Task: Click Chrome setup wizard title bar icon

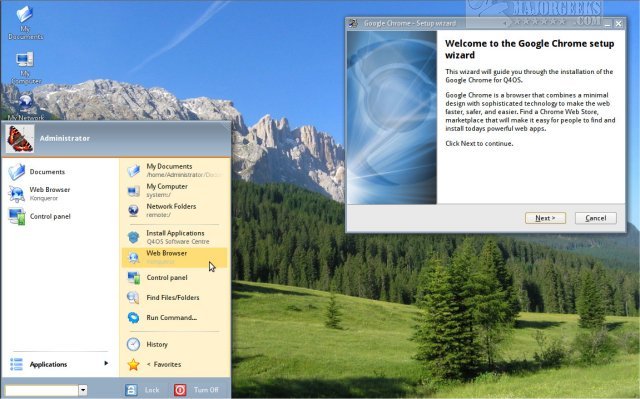Action: (x=353, y=23)
